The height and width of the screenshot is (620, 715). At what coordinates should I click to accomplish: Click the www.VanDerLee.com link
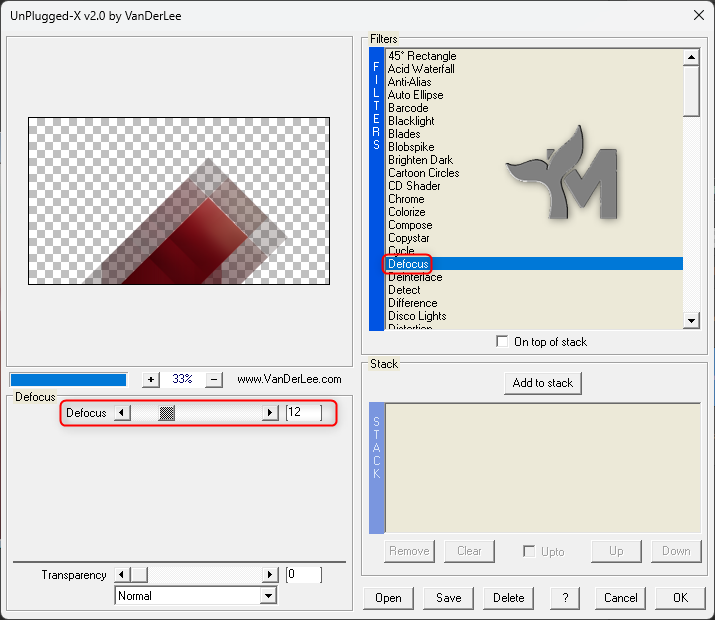289,379
